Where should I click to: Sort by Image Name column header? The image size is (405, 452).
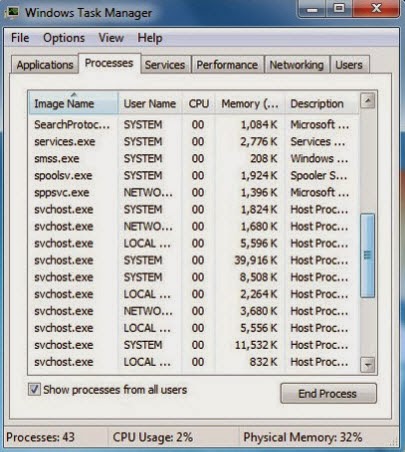[x=73, y=104]
